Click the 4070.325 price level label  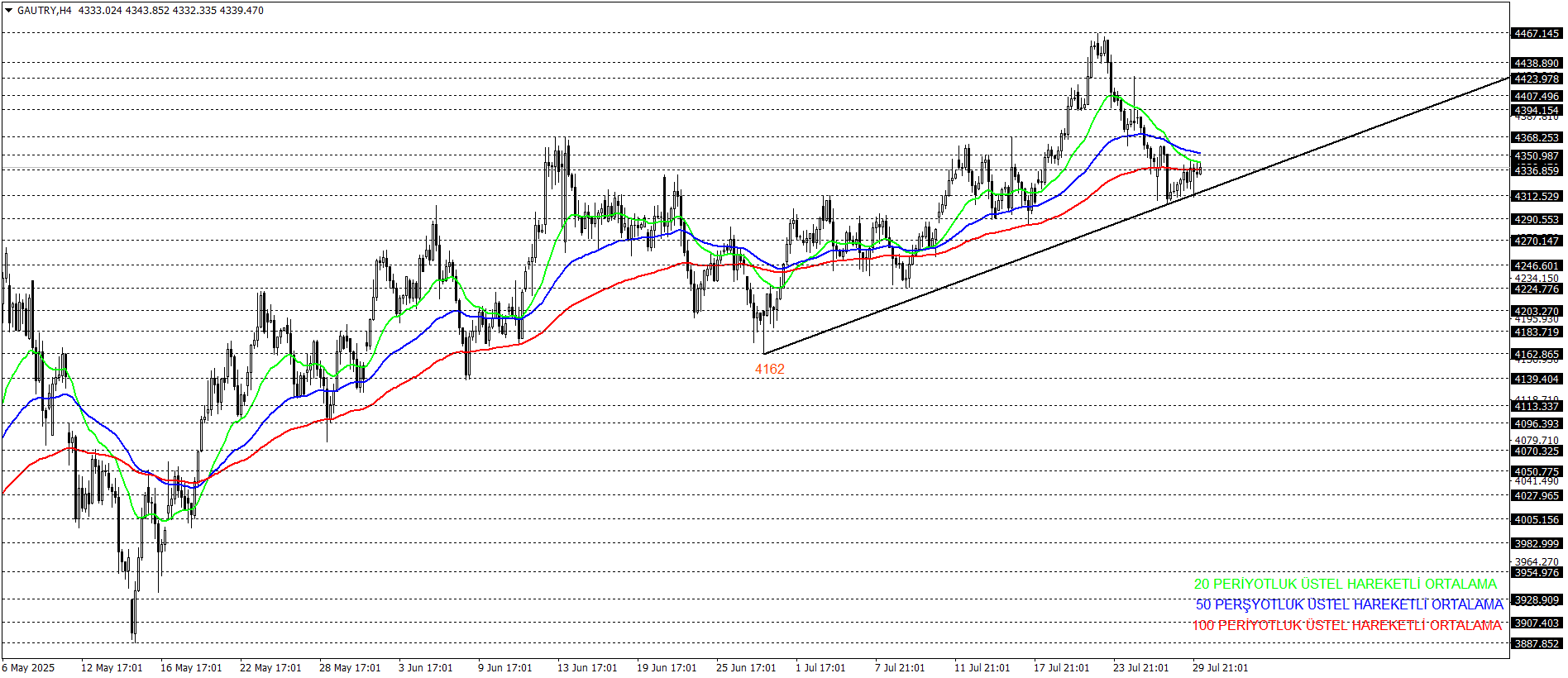1537,451
